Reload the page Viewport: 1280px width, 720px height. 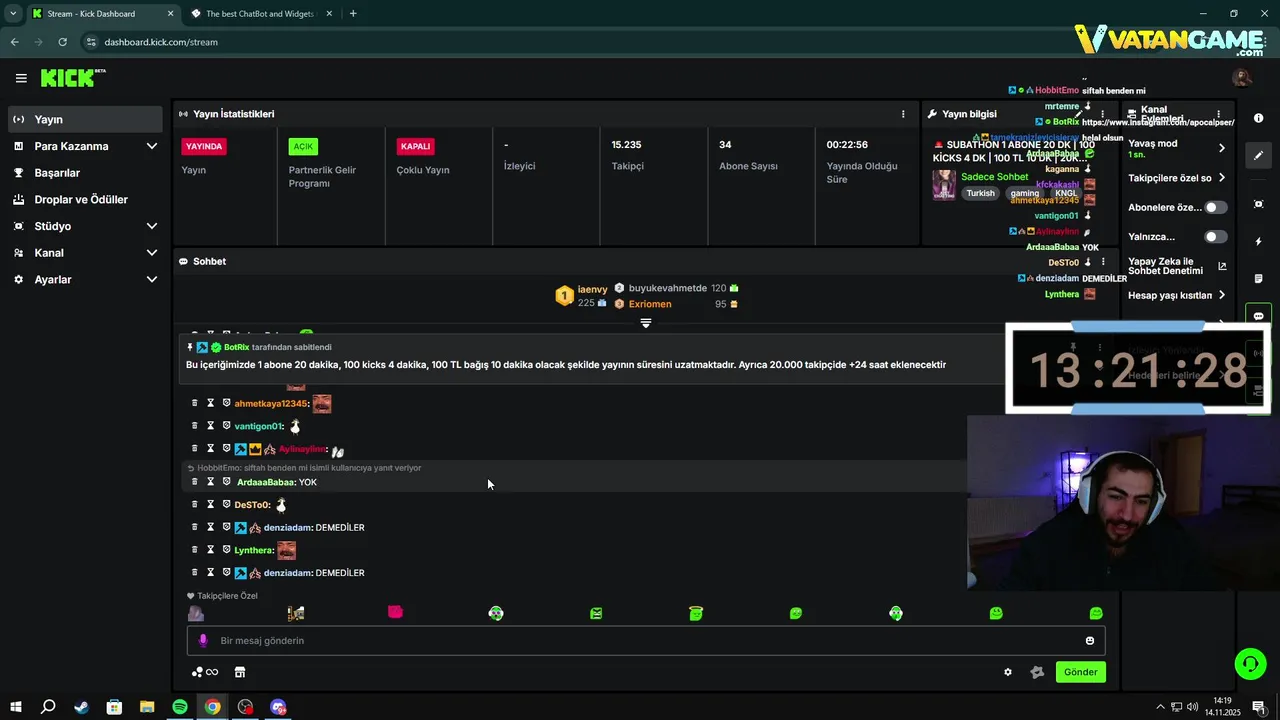[x=62, y=42]
